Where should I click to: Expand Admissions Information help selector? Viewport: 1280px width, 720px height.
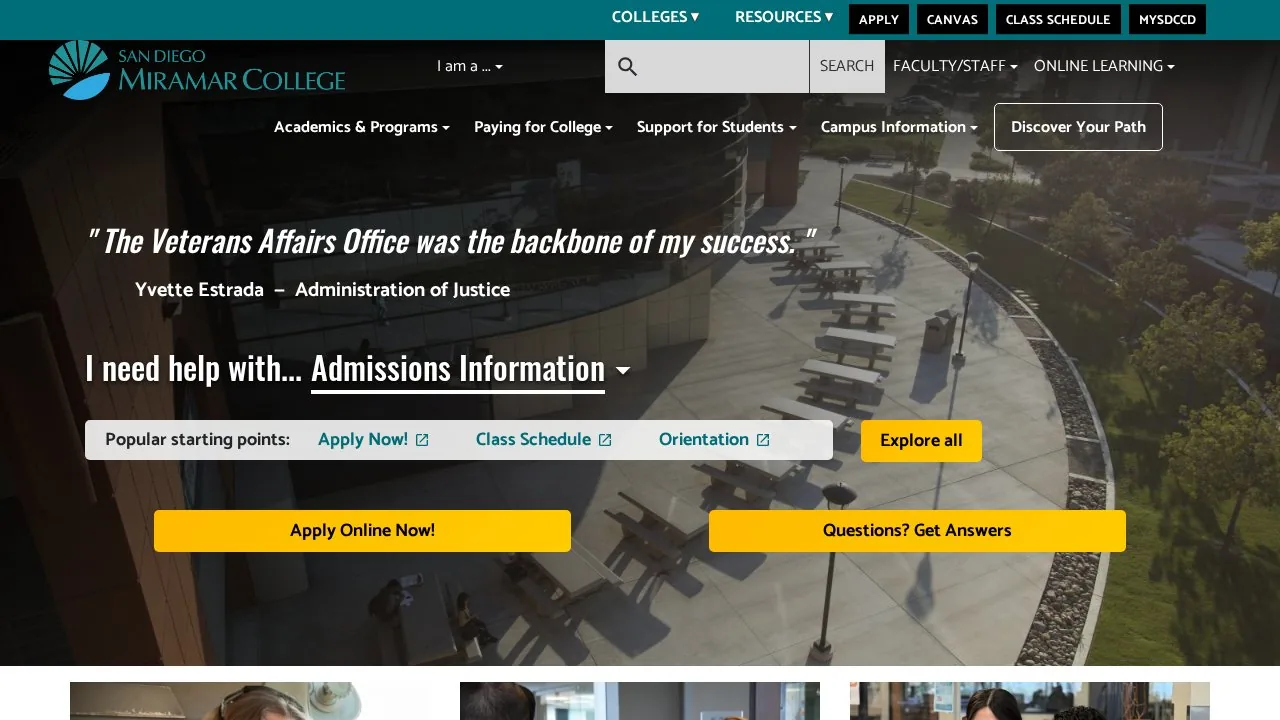coord(470,369)
